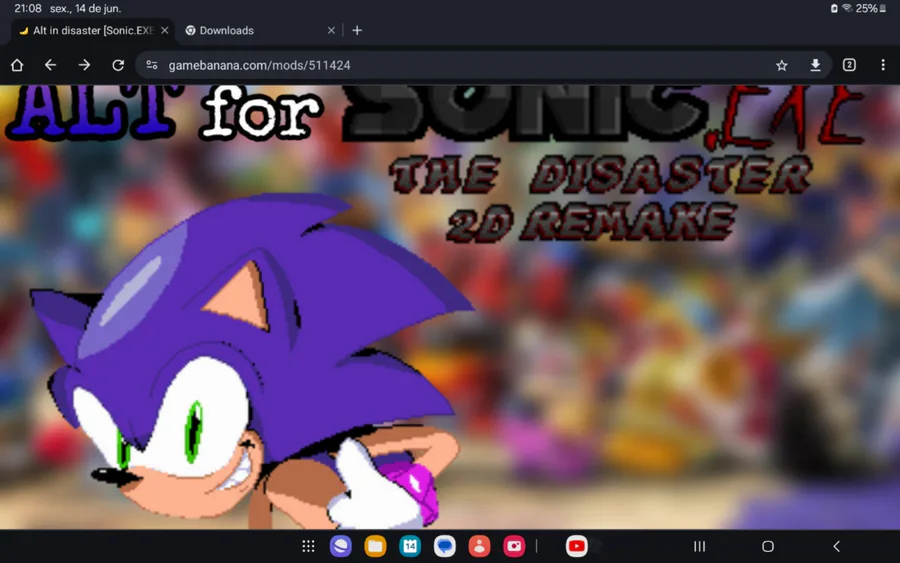Open the Messages chat app
The height and width of the screenshot is (563, 900).
coord(444,546)
